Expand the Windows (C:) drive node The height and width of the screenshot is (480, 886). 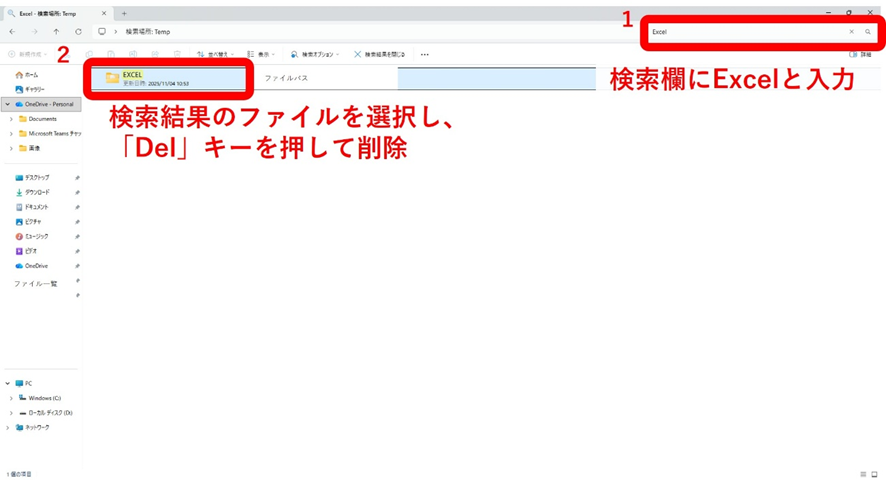pos(12,398)
